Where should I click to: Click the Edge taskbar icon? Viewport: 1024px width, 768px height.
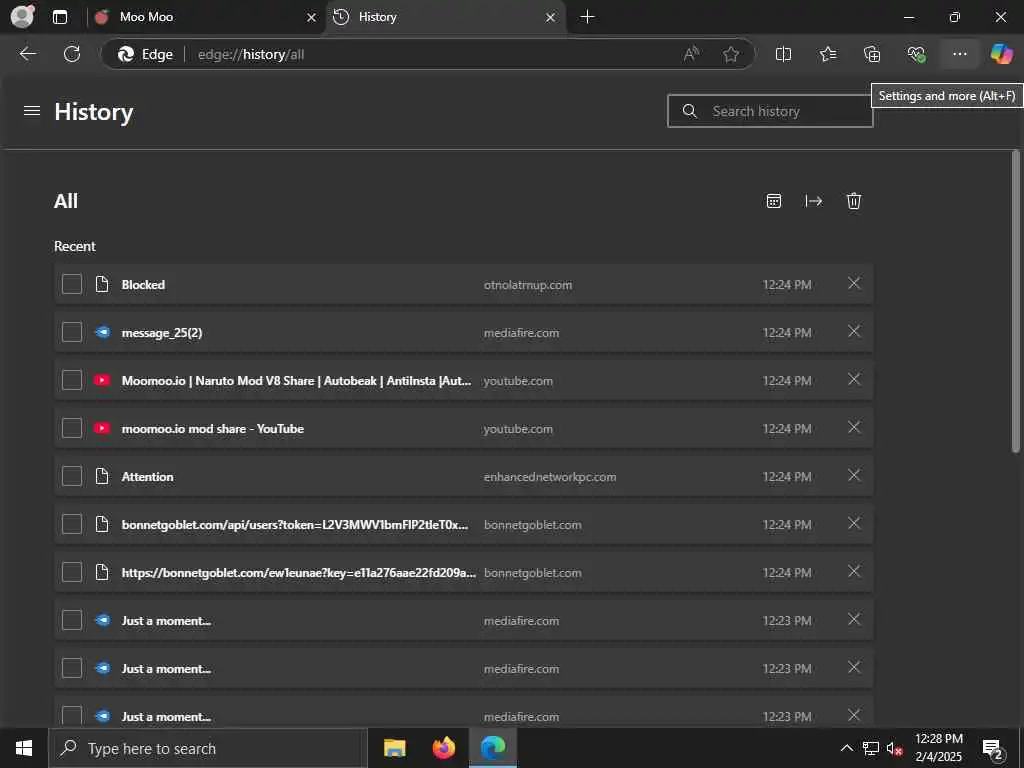(493, 748)
